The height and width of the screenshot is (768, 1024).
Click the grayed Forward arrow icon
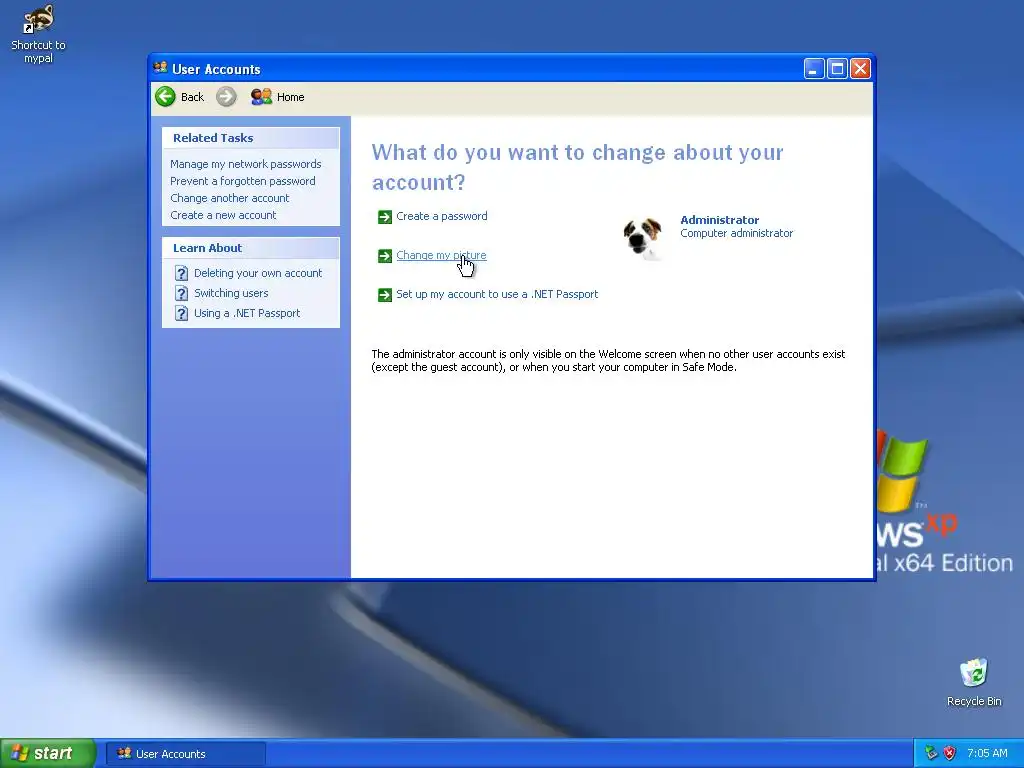point(226,97)
